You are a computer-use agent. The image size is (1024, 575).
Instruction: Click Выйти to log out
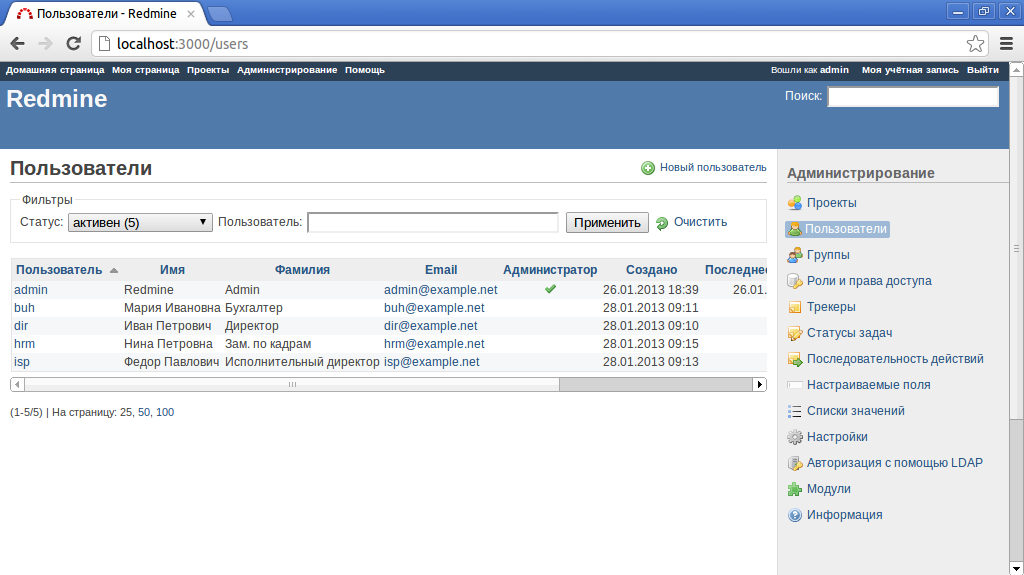point(983,70)
